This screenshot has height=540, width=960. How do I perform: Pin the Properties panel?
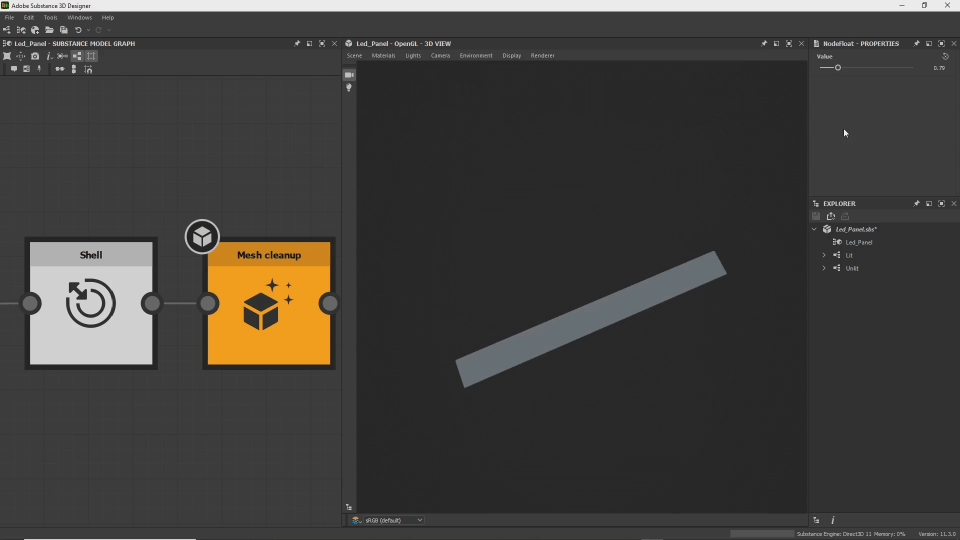(x=916, y=43)
